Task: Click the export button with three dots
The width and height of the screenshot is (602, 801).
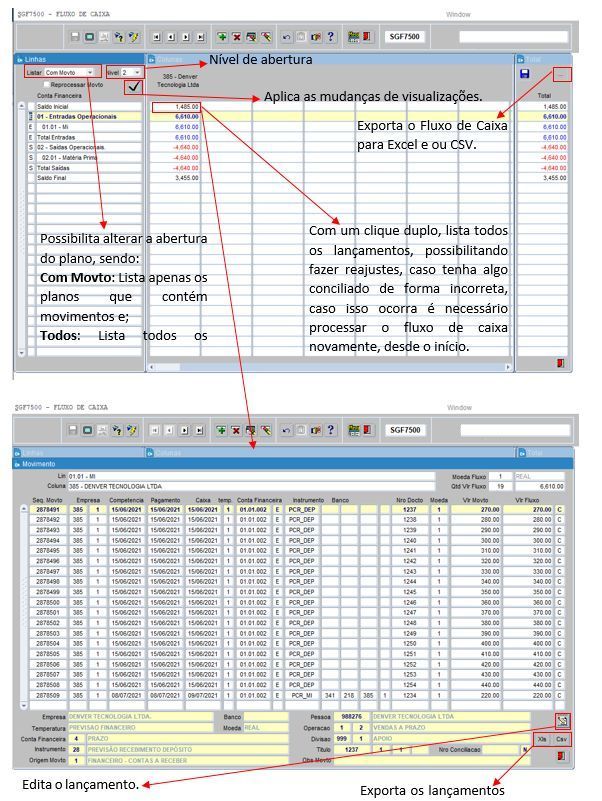Action: [x=563, y=74]
